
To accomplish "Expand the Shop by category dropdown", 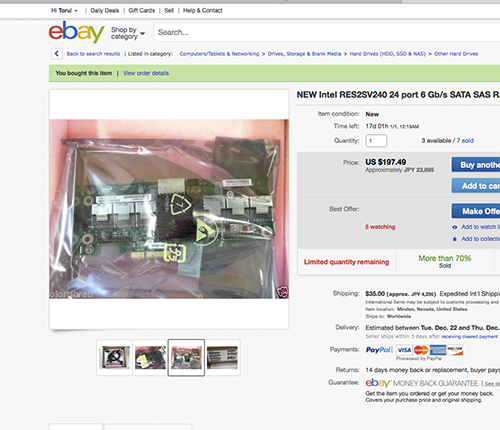I will 128,33.
